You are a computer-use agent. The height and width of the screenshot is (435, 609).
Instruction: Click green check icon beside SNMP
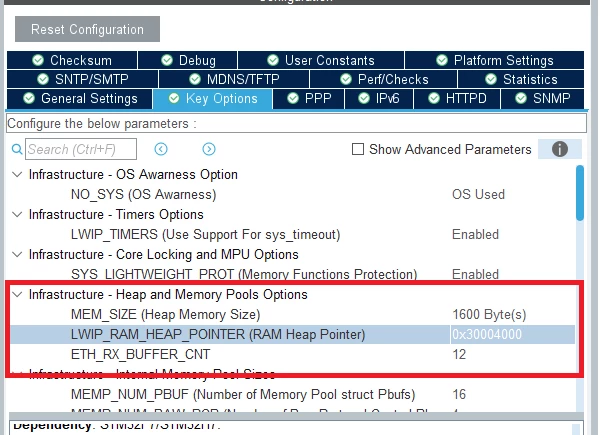pyautogui.click(x=520, y=98)
